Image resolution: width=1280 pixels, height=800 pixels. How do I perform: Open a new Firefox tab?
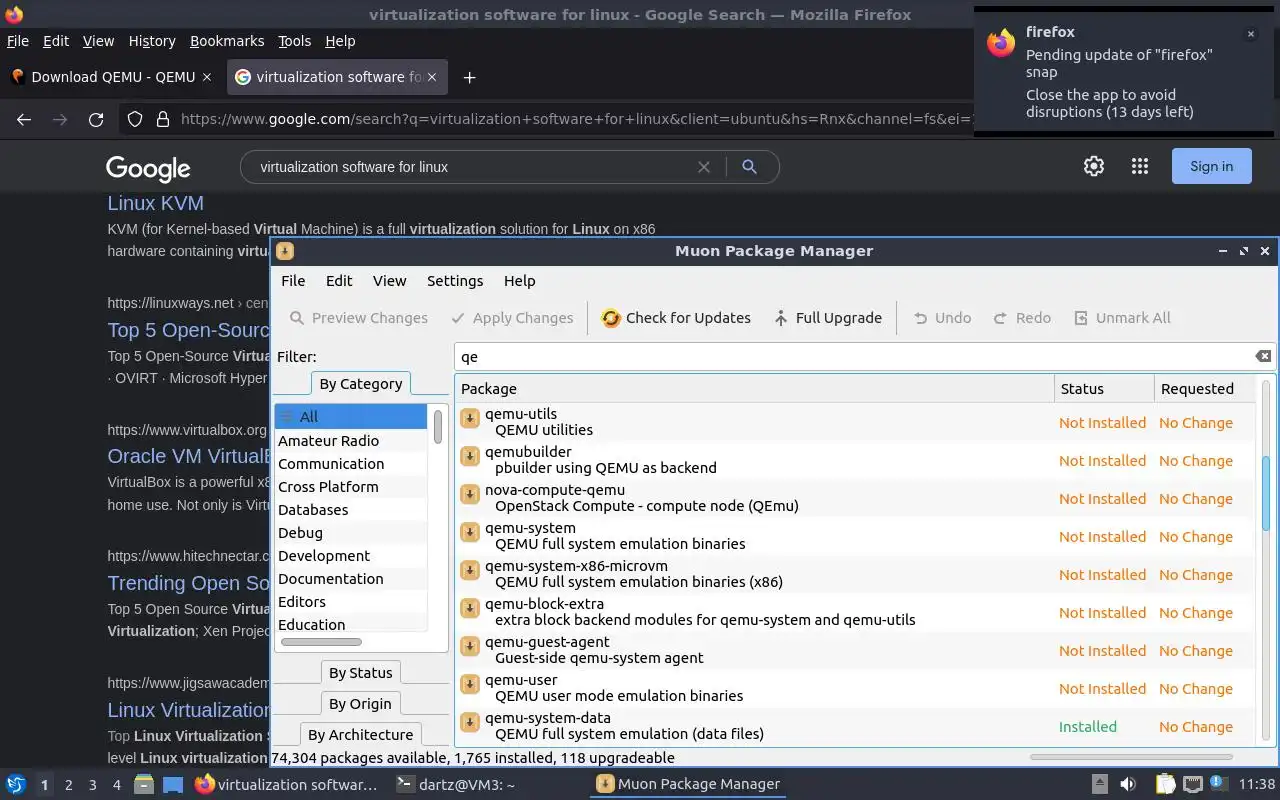click(x=469, y=77)
